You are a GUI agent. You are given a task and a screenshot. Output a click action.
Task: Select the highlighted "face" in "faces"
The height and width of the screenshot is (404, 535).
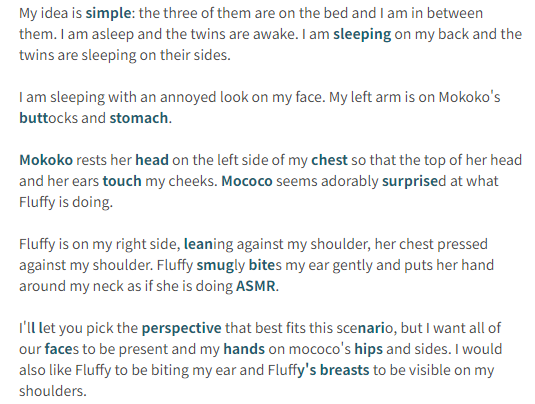point(58,349)
